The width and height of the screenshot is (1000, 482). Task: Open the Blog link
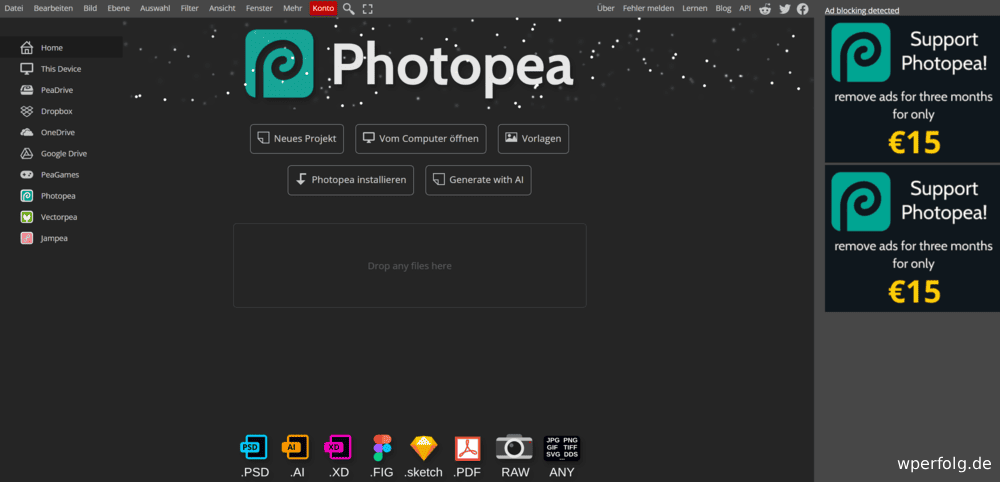click(724, 8)
